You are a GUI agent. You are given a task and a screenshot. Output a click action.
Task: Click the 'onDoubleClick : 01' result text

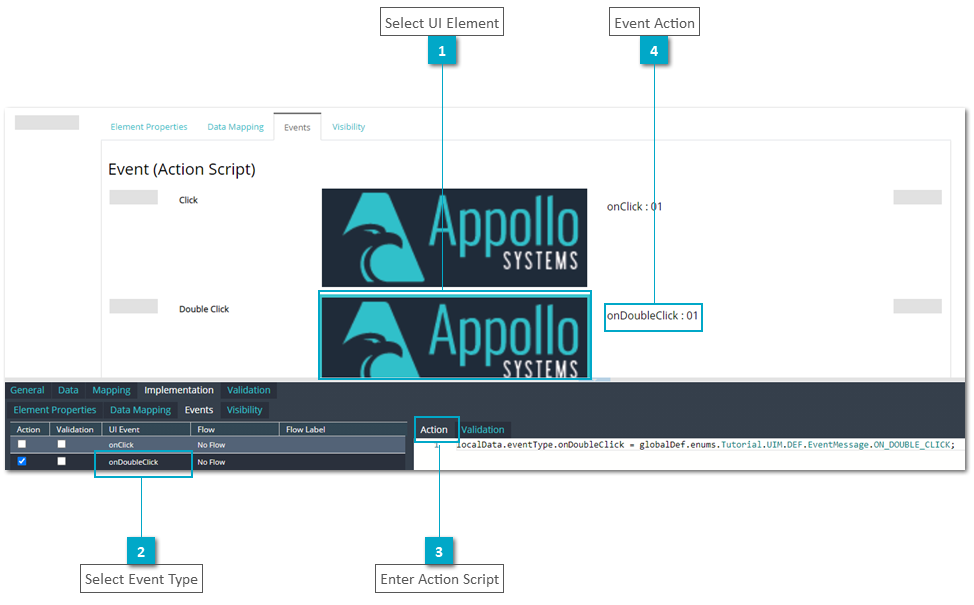click(x=652, y=316)
